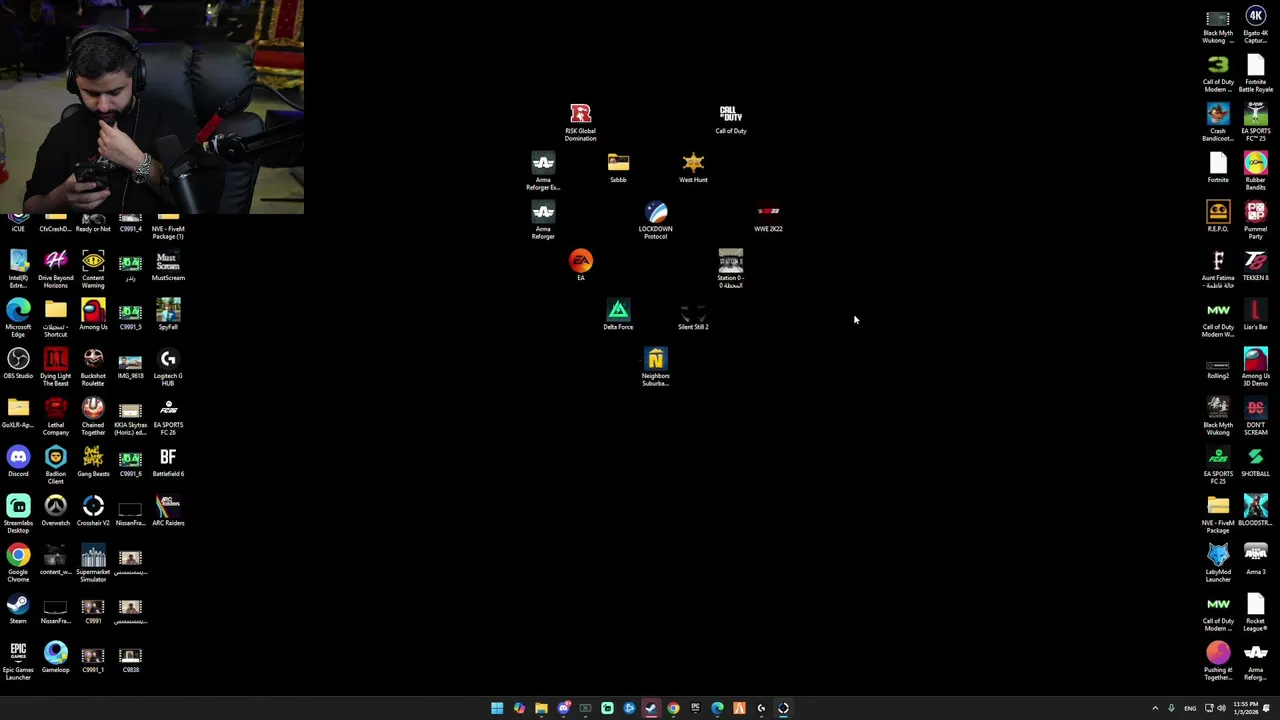Launch Steam from desktop shortcut
The width and height of the screenshot is (1280, 720).
point(18,608)
